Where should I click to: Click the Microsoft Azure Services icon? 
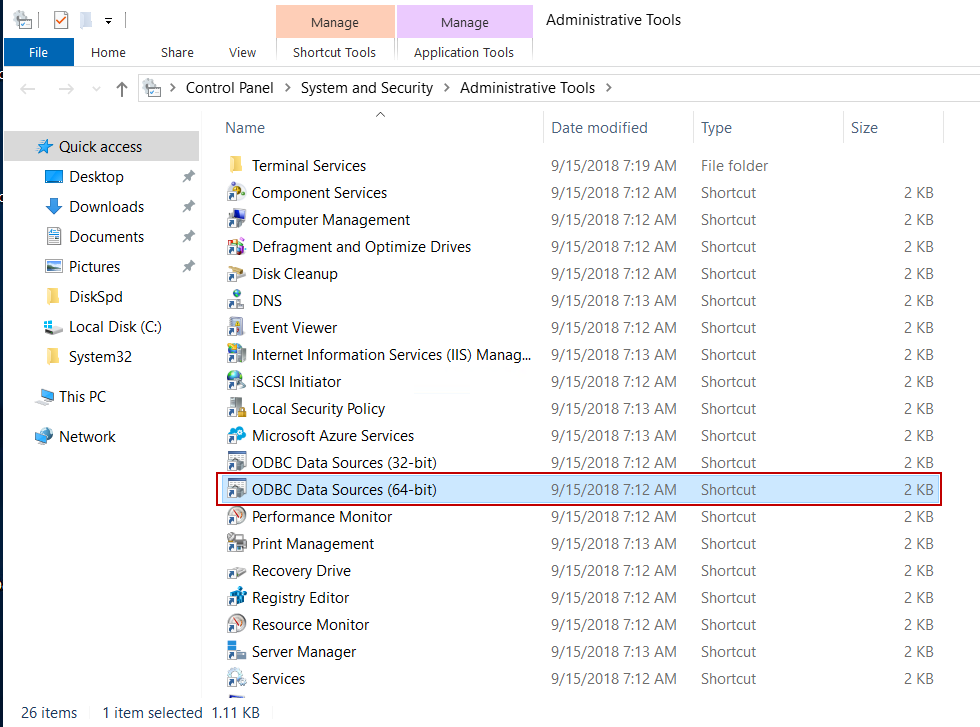pyautogui.click(x=236, y=436)
